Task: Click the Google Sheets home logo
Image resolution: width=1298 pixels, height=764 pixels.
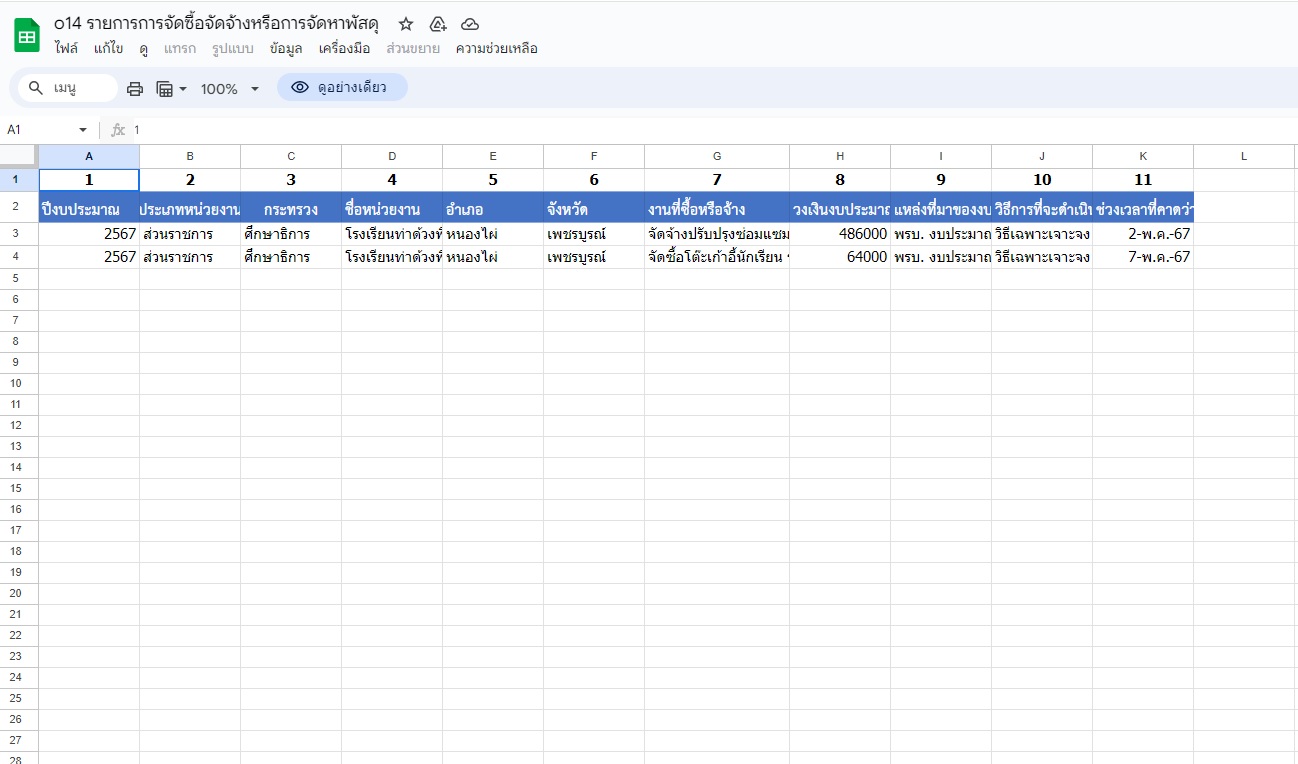Action: (27, 35)
